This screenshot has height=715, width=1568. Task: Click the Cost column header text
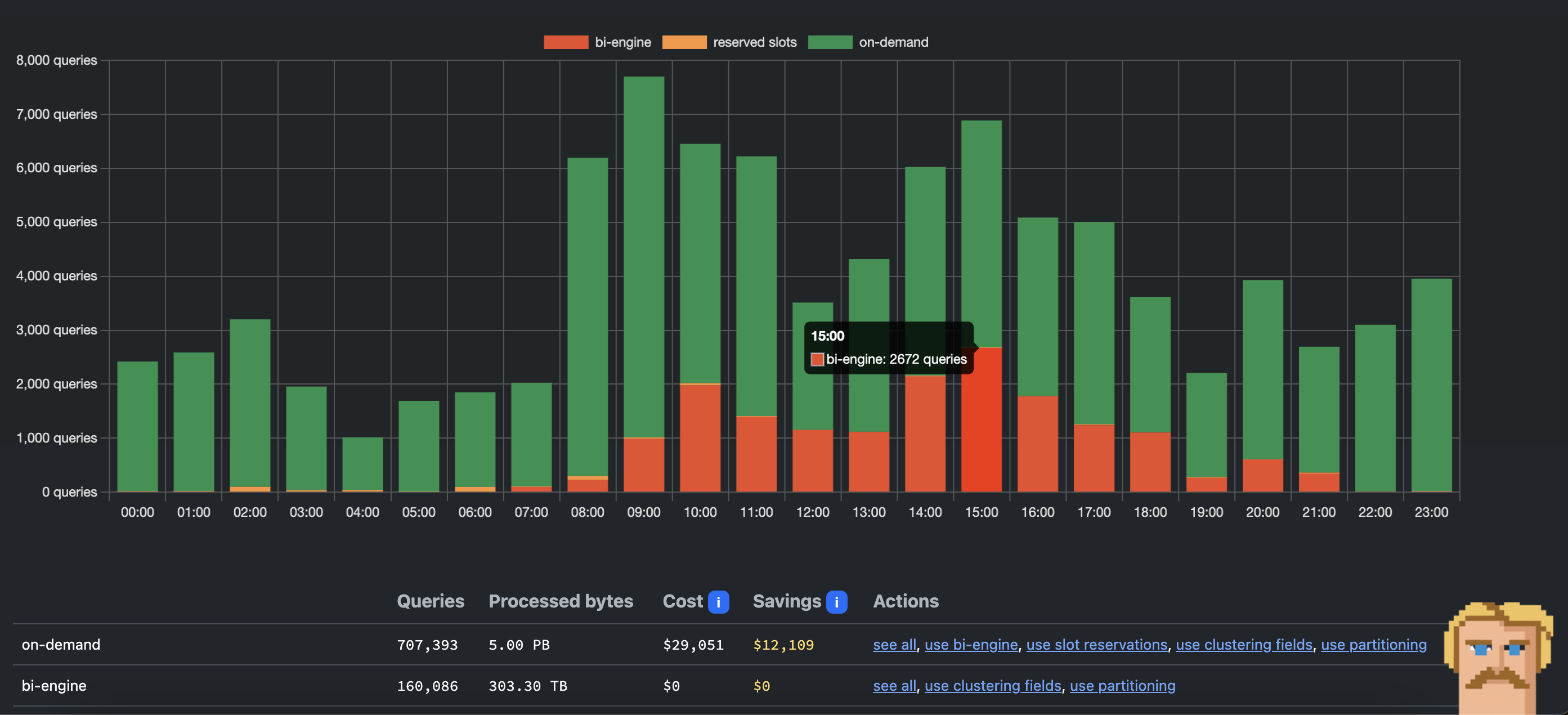click(x=682, y=602)
